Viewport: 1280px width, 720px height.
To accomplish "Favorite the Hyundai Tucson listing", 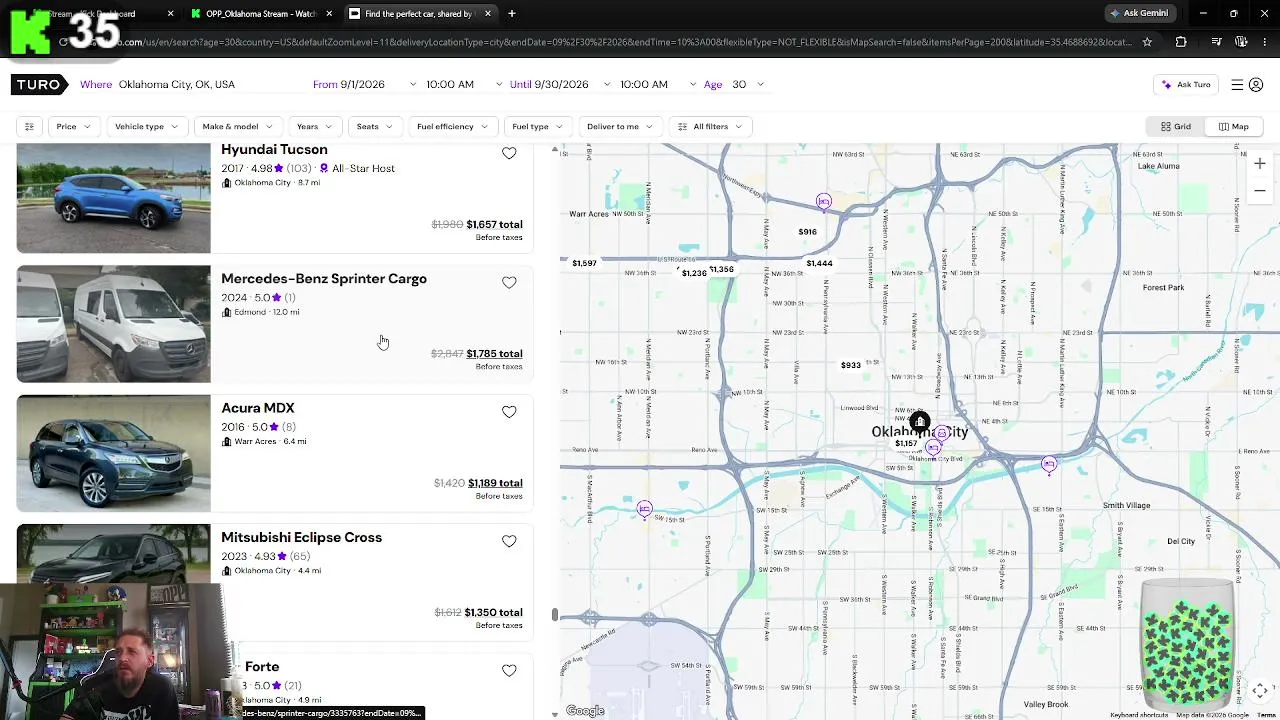I will [509, 153].
